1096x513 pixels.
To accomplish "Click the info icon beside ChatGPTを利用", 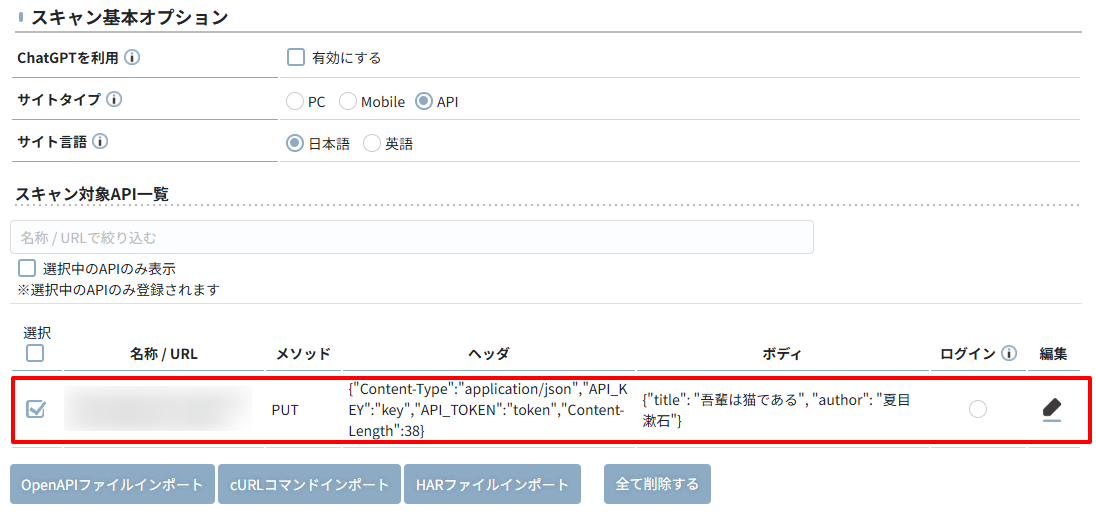I will click(x=132, y=58).
